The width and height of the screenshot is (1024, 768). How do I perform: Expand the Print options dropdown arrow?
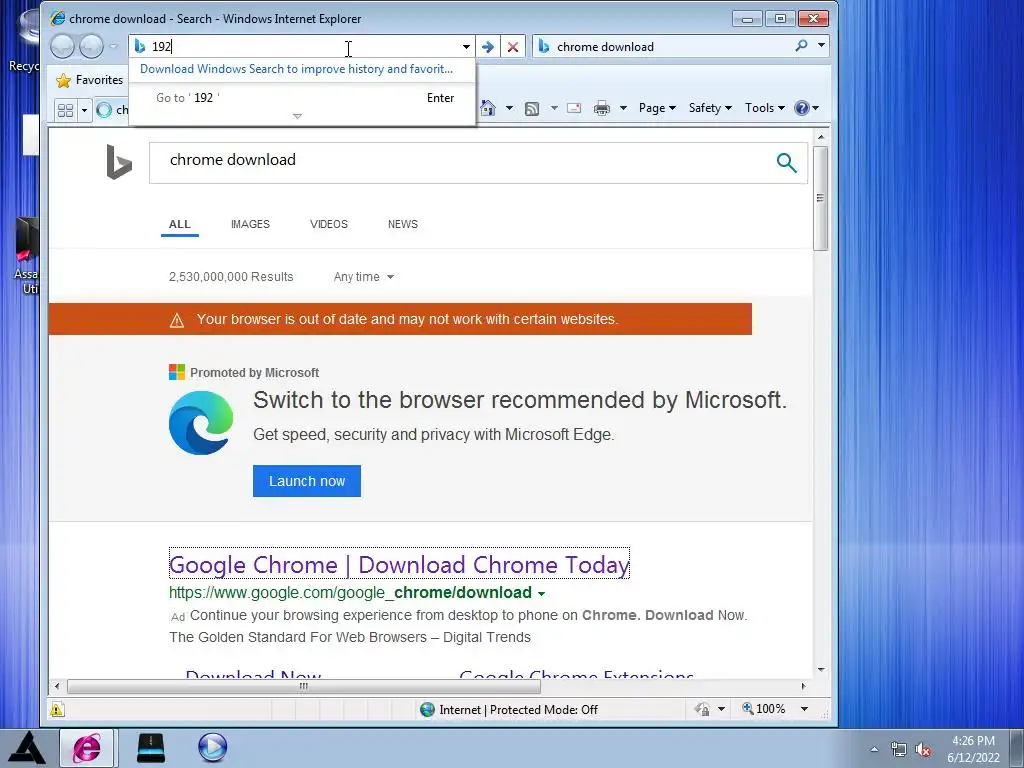[623, 108]
